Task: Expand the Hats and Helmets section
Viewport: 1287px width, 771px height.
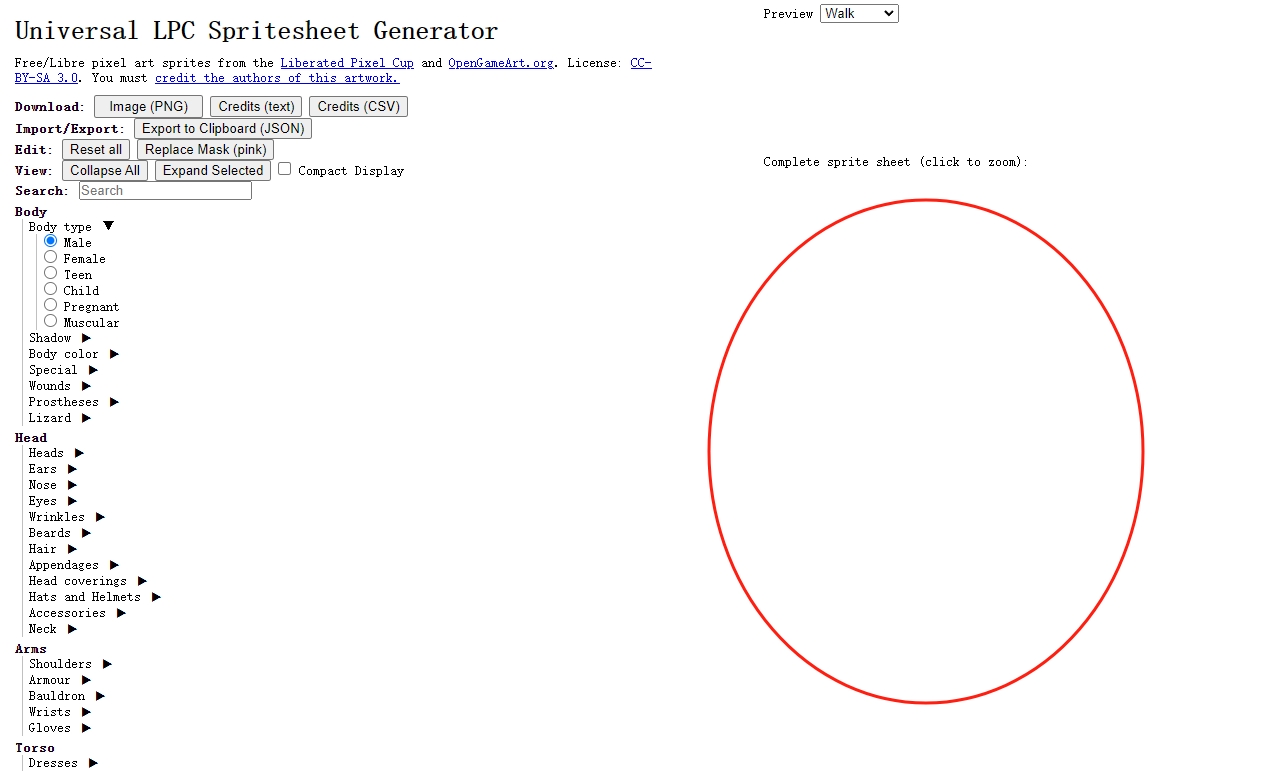Action: coord(94,597)
